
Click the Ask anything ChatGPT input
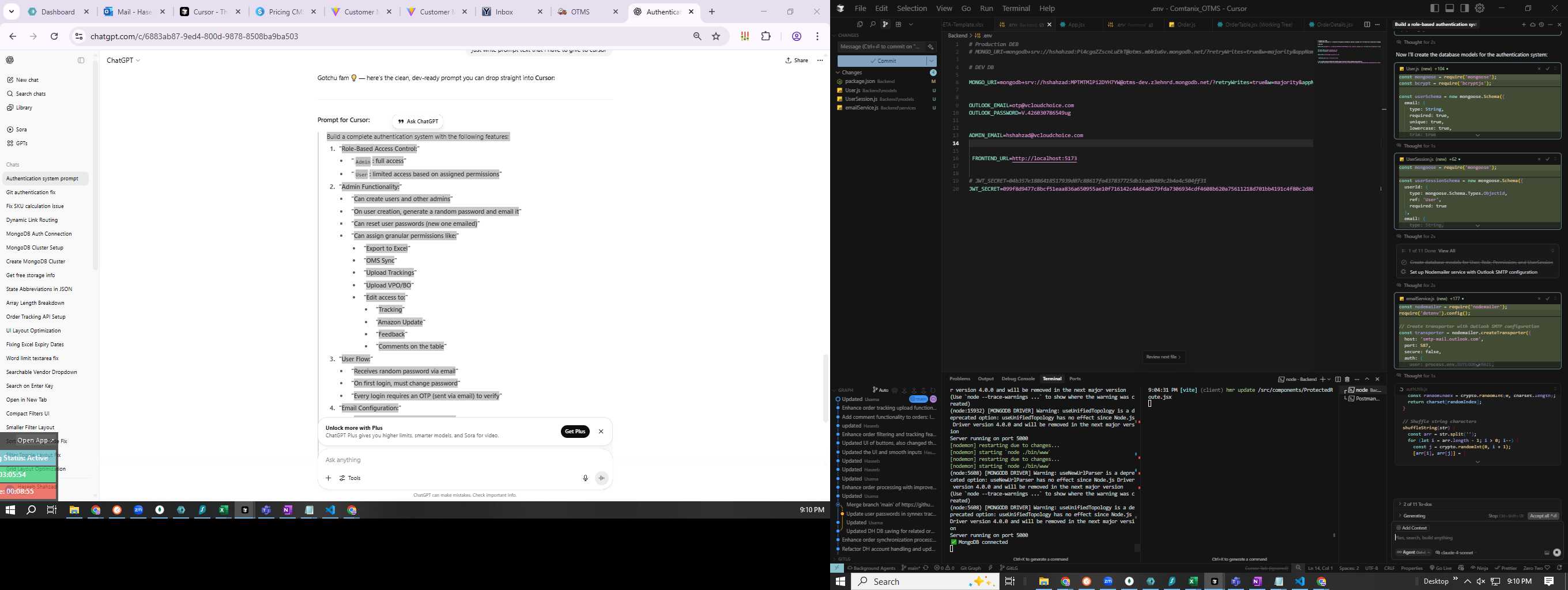point(465,460)
